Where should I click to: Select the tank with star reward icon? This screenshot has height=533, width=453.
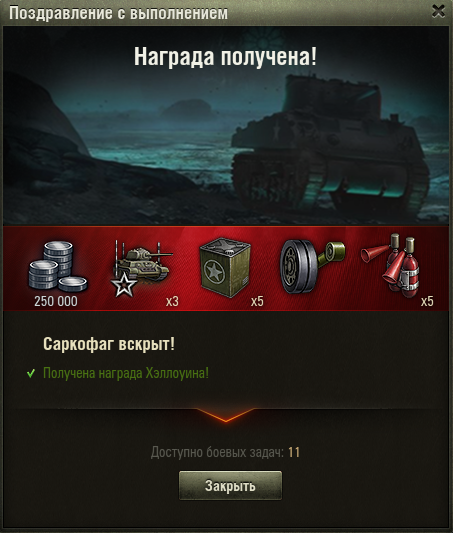[141, 268]
